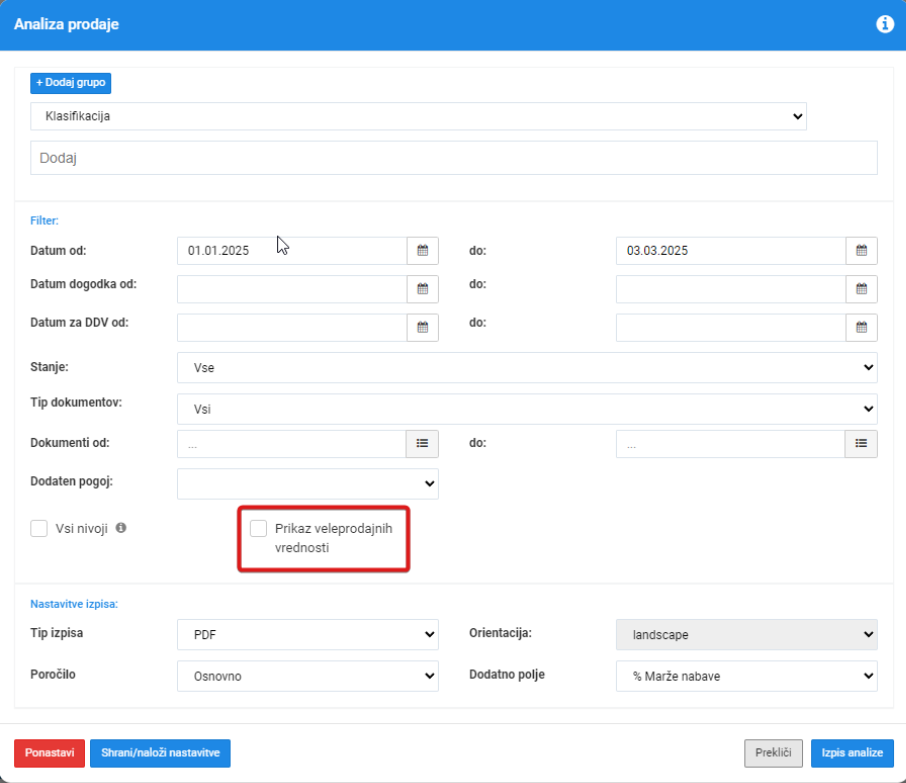The image size is (906, 783).
Task: Focus the Datum za DDV od input
Action: tap(292, 328)
